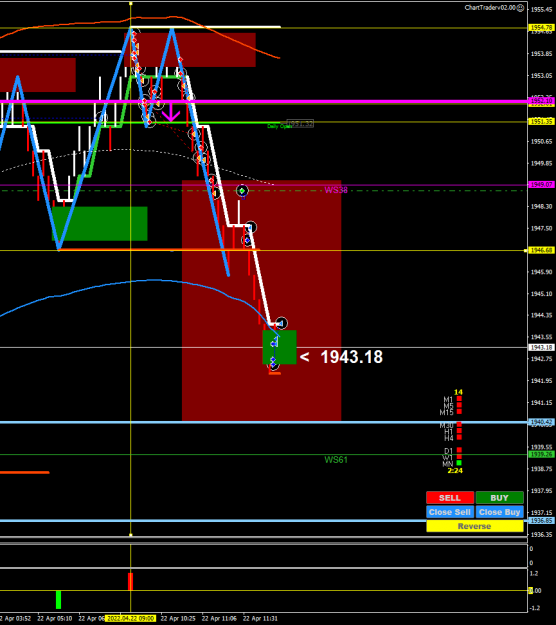The height and width of the screenshot is (625, 556).
Task: Click the Close Sell button
Action: click(450, 512)
